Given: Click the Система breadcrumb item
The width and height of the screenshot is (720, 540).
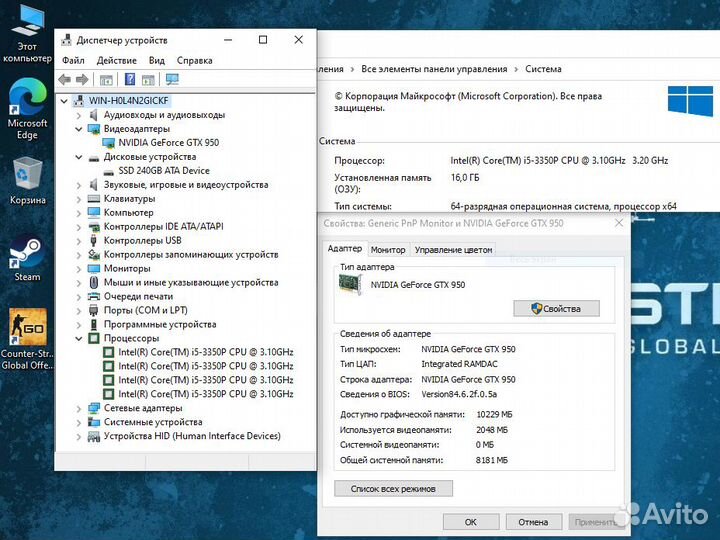Looking at the screenshot, I should 543,69.
